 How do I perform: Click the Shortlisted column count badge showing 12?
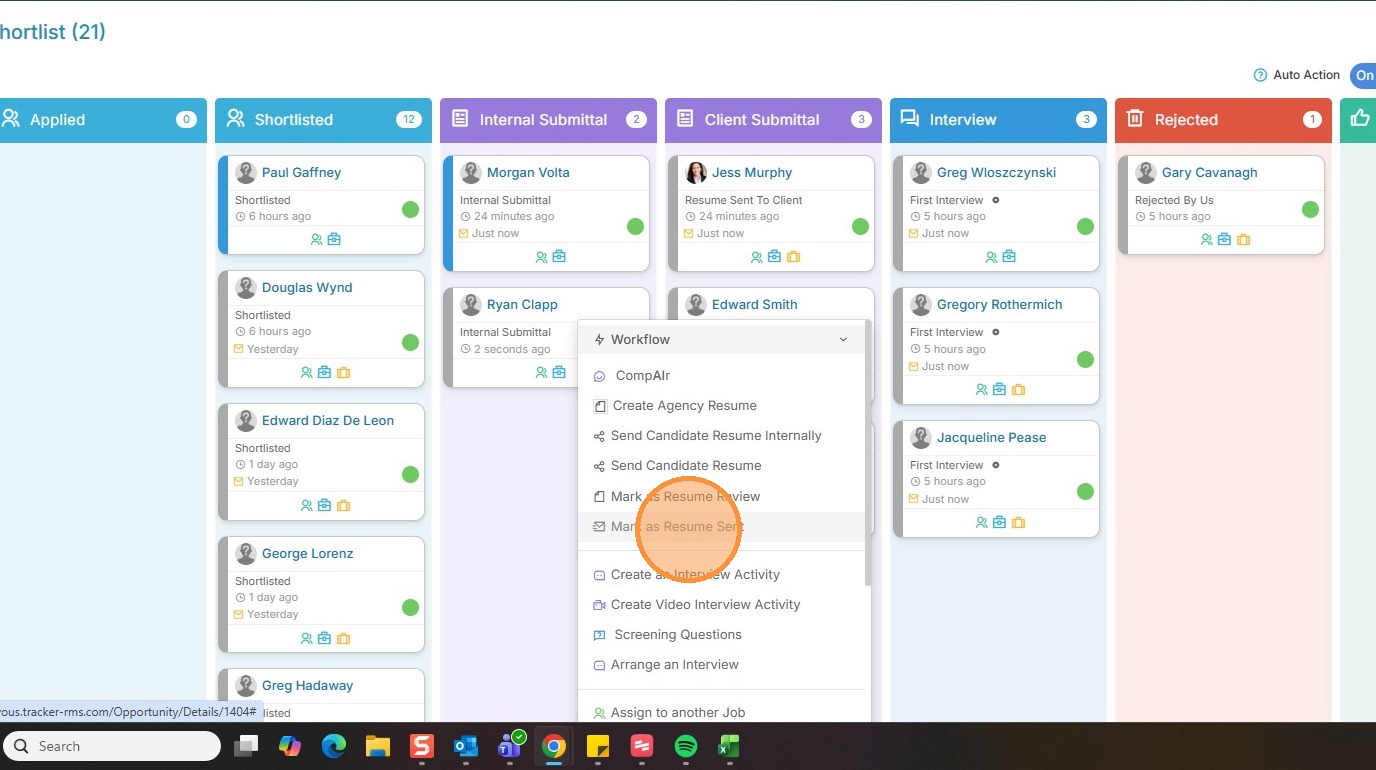pyautogui.click(x=408, y=120)
